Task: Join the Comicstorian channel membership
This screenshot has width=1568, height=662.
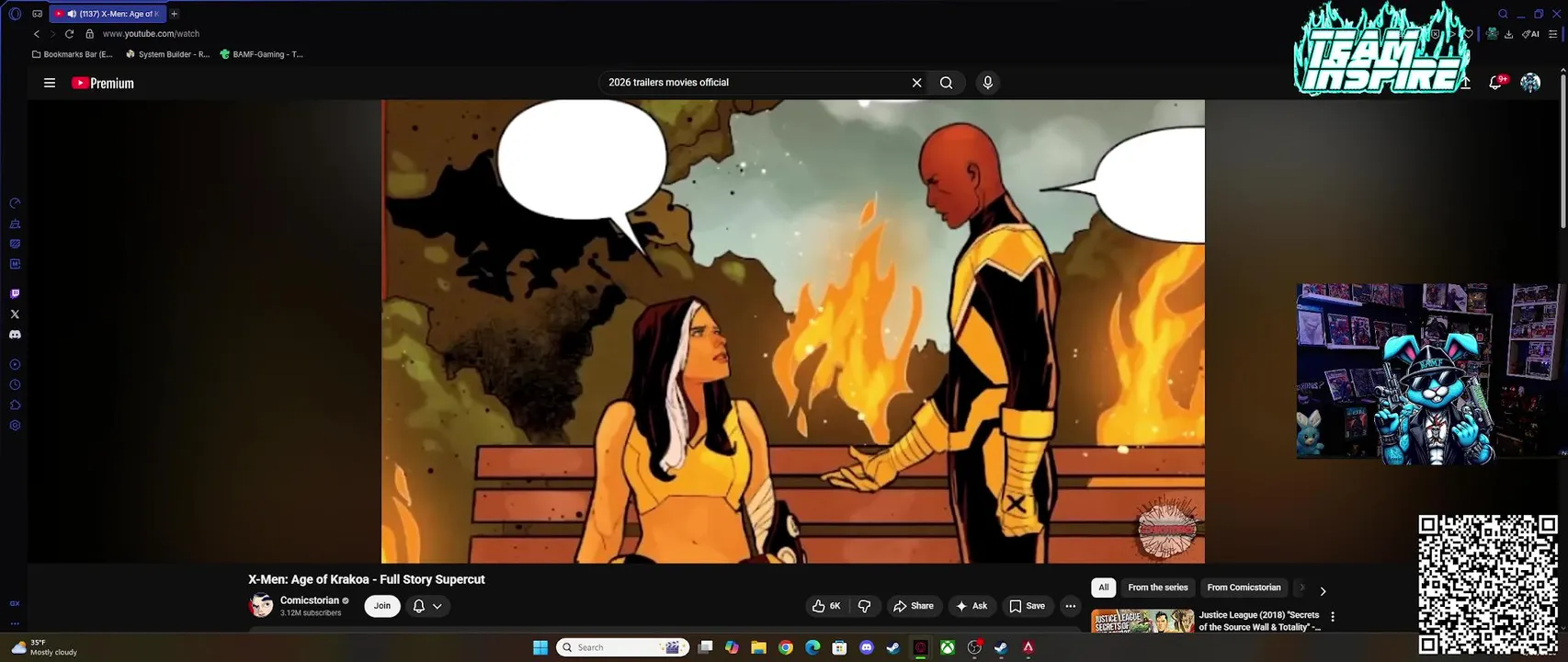Action: click(x=382, y=606)
